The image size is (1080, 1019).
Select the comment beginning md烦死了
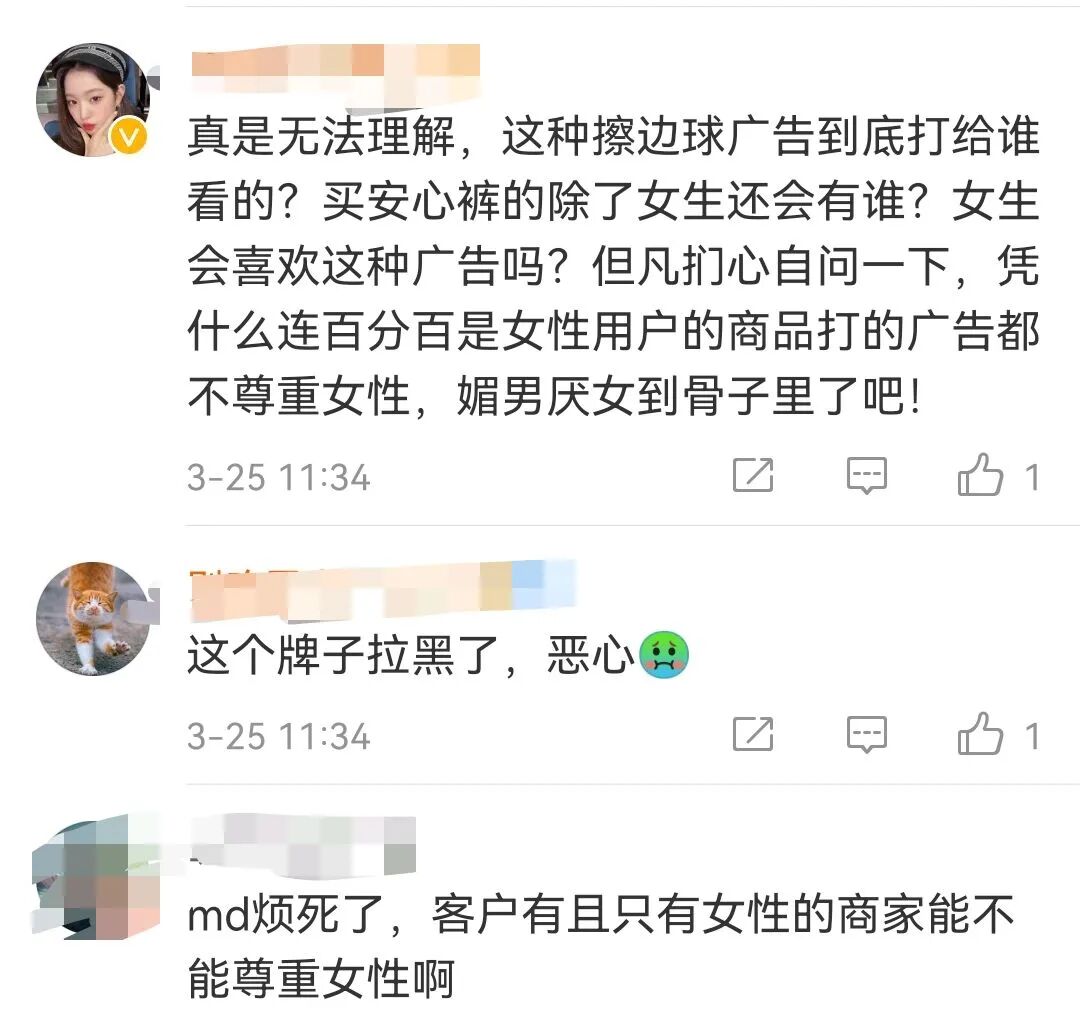[601, 947]
